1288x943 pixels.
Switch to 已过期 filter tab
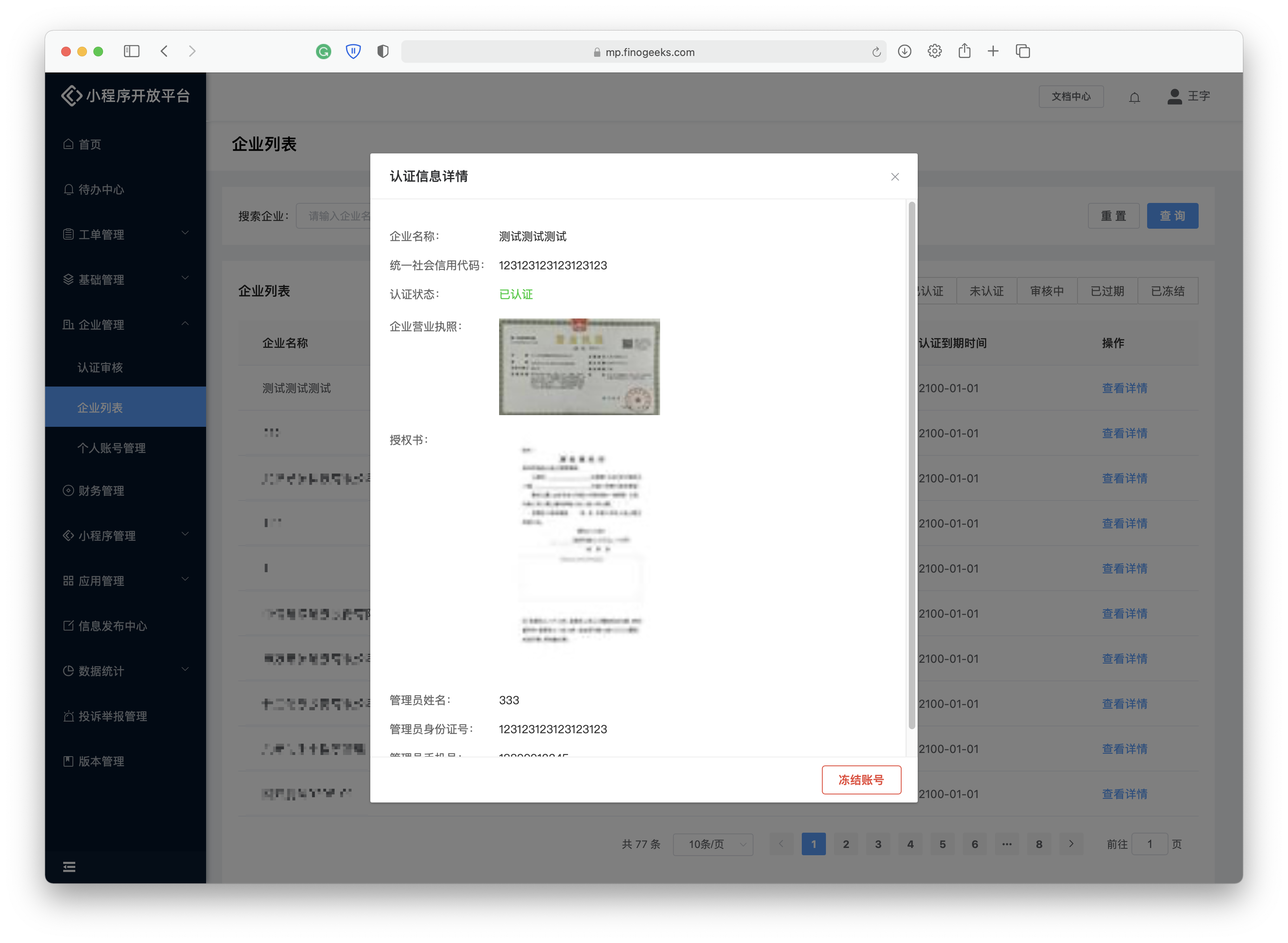tap(1107, 291)
